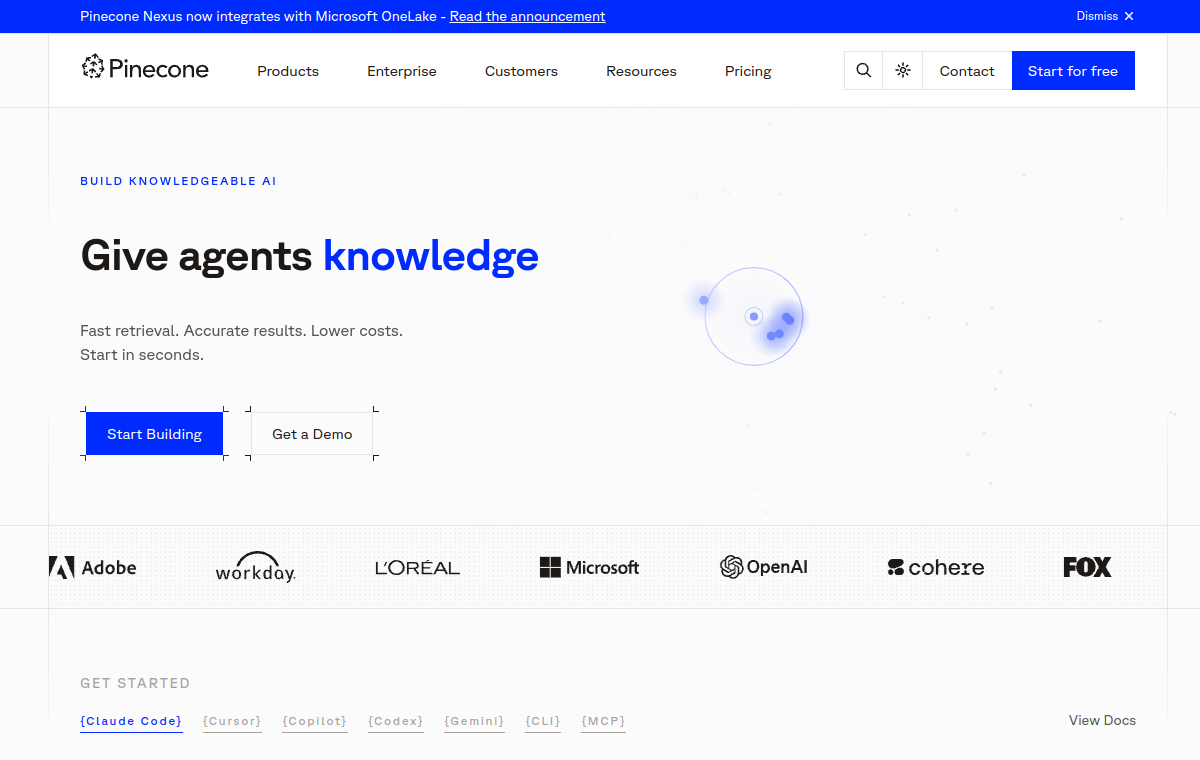This screenshot has width=1200, height=760.
Task: Toggle the light/dark theme sun icon
Action: click(903, 71)
